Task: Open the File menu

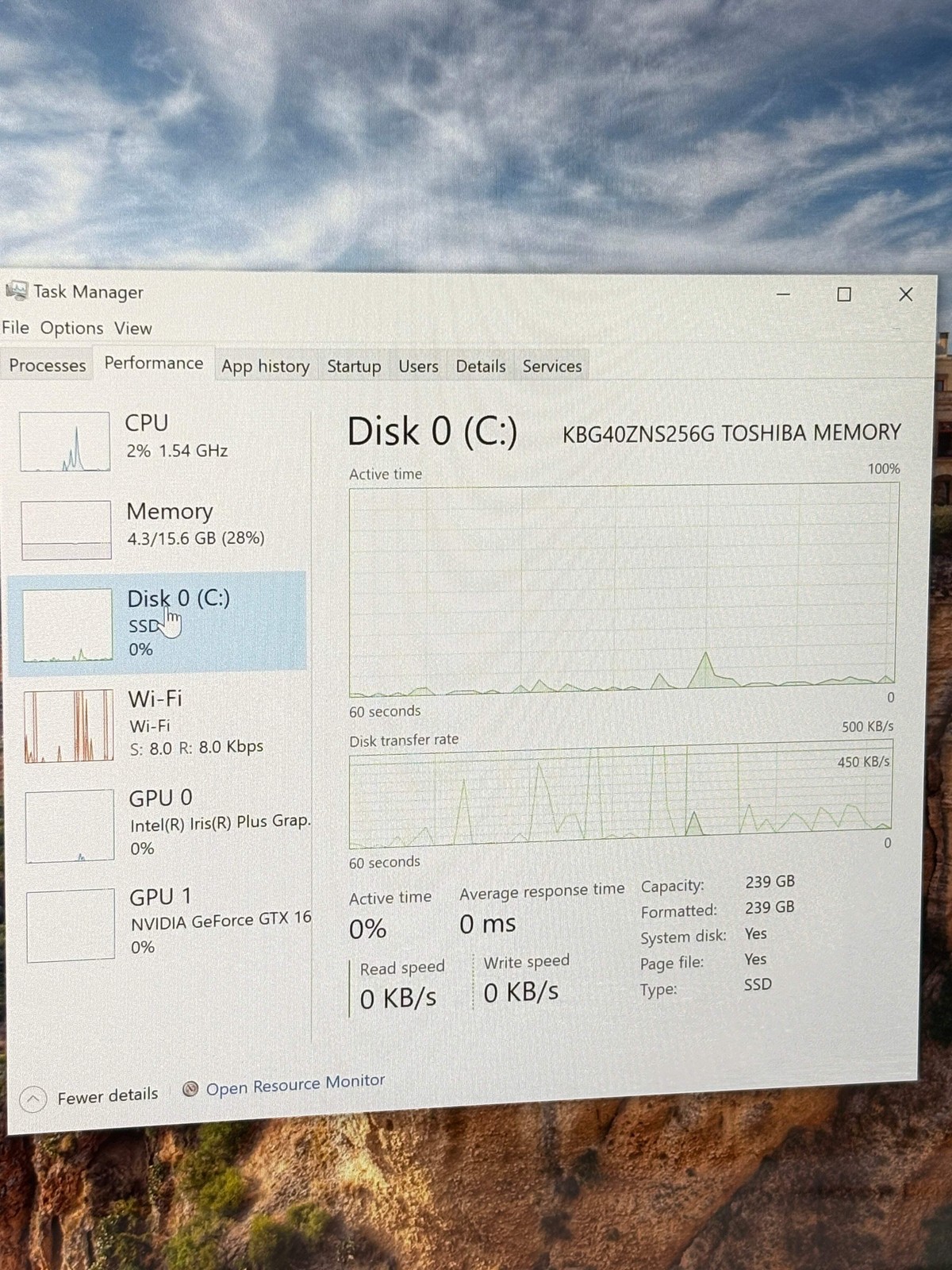Action: pos(15,328)
